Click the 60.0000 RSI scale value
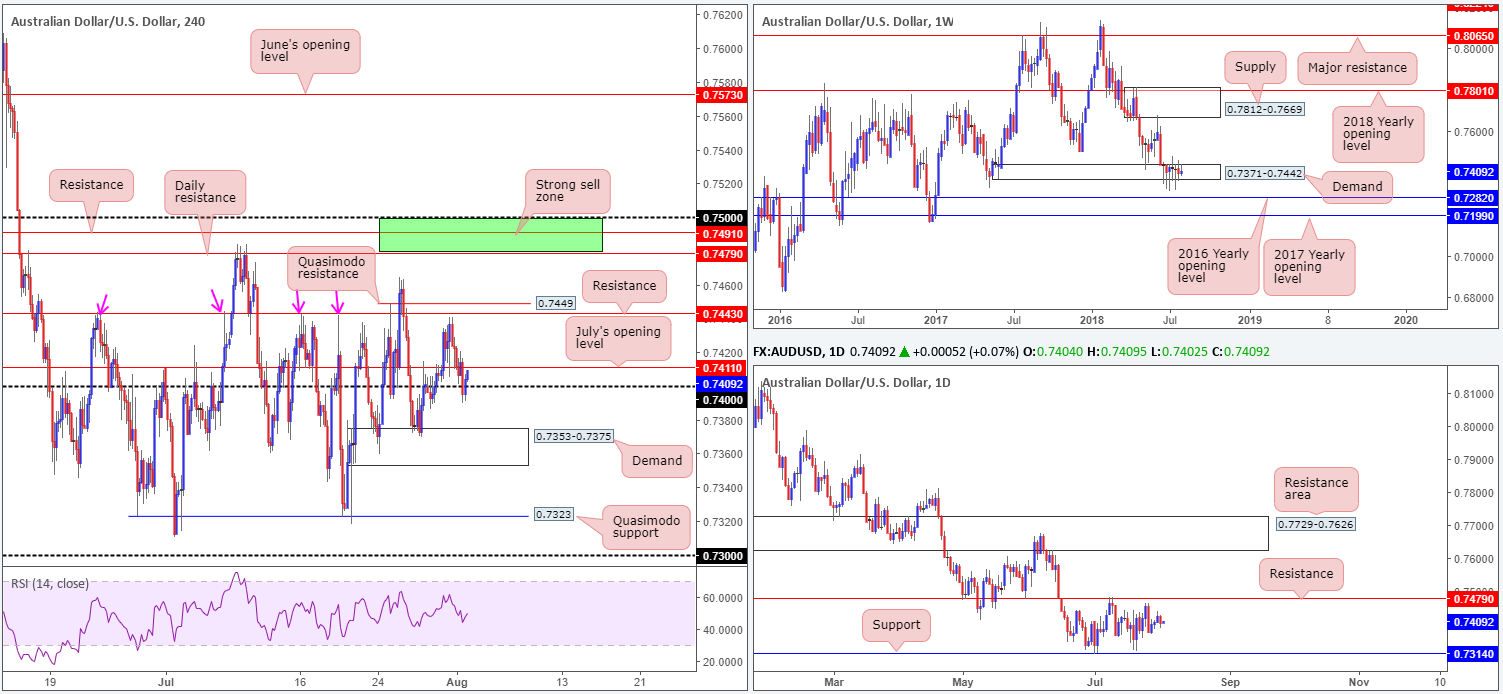The width and height of the screenshot is (1503, 694). 723,598
